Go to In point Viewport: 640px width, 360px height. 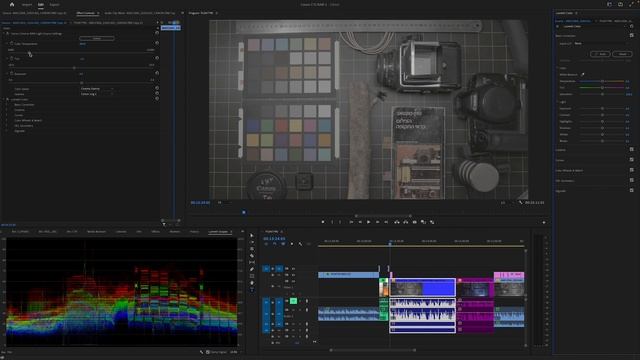pyautogui.click(x=351, y=222)
